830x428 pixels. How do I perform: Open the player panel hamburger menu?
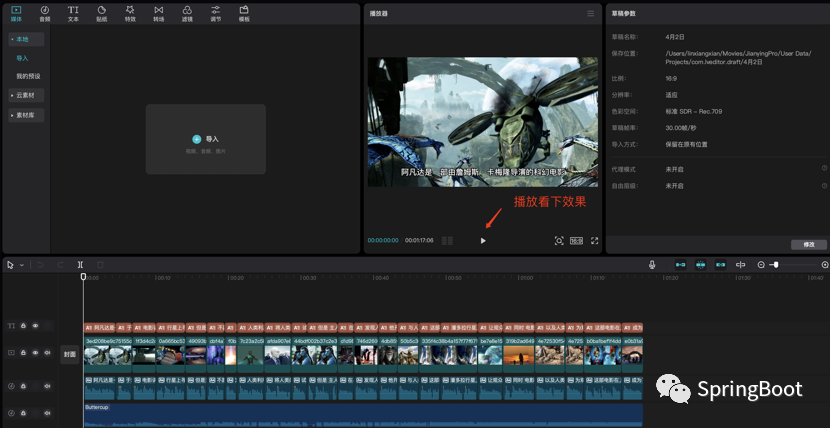pyautogui.click(x=591, y=13)
